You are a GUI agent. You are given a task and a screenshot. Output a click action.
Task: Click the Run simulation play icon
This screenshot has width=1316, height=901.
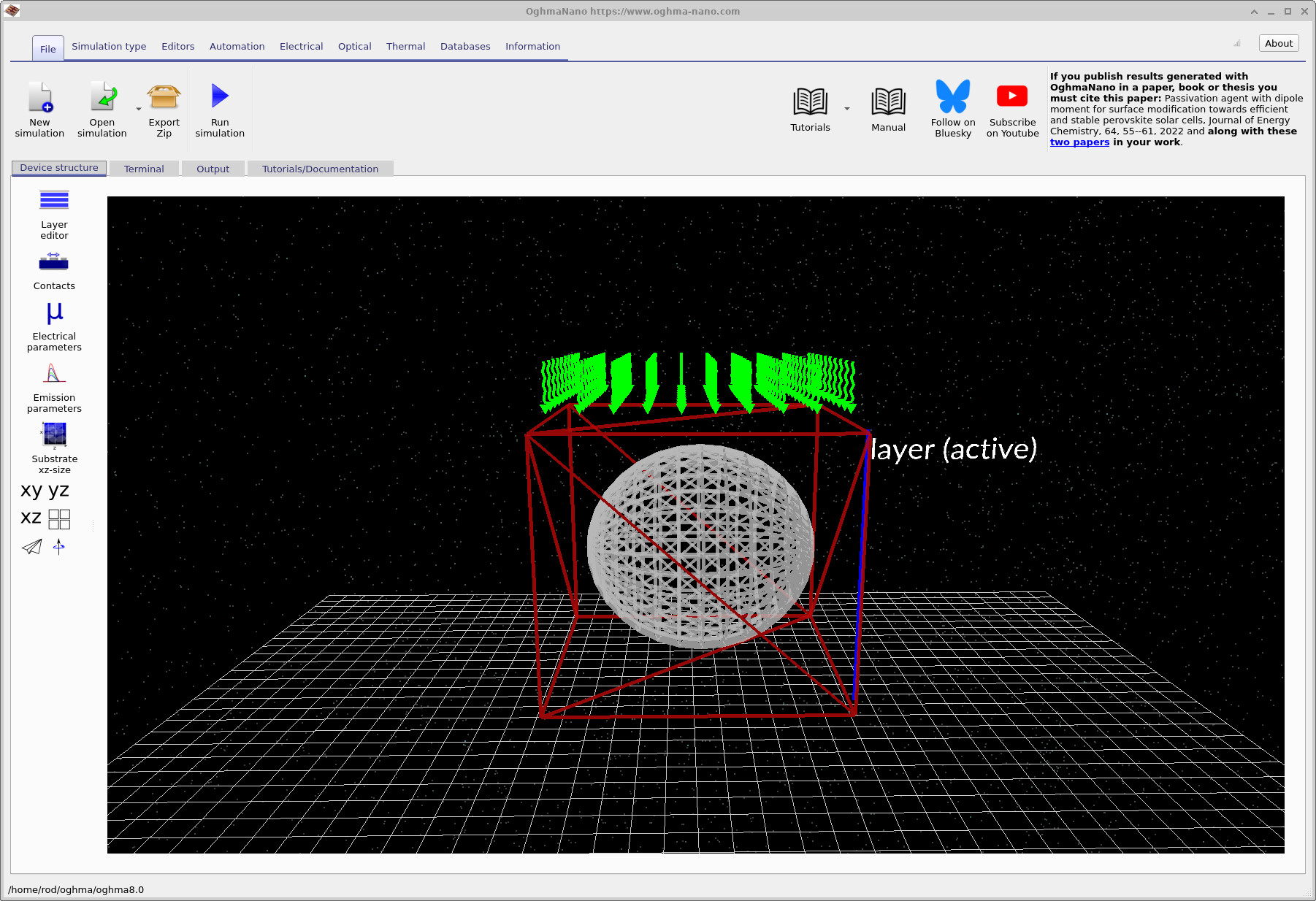click(220, 96)
